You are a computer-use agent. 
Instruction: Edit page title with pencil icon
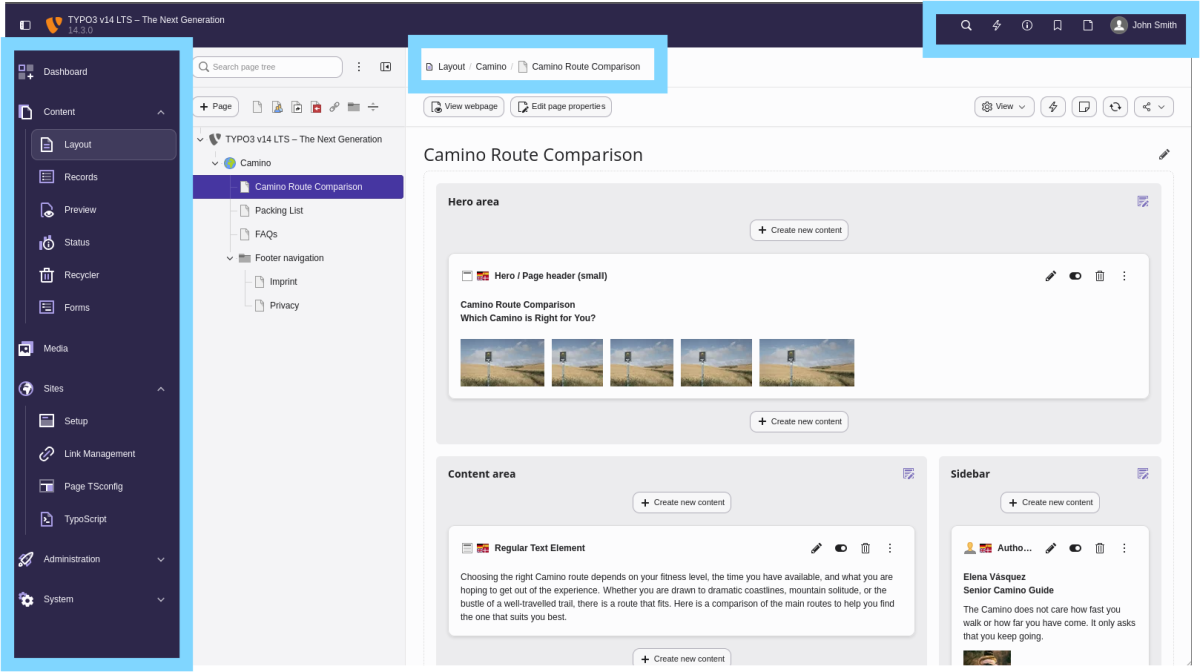click(x=1164, y=155)
